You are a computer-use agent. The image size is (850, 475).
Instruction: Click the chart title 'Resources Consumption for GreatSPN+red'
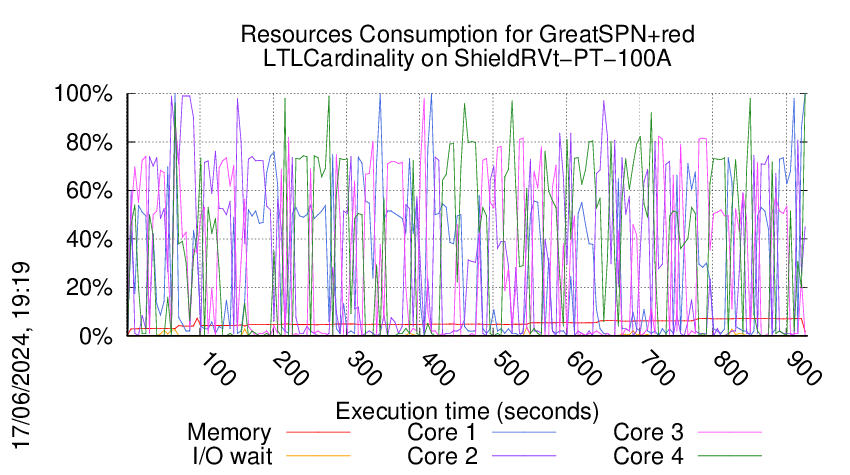point(467,35)
